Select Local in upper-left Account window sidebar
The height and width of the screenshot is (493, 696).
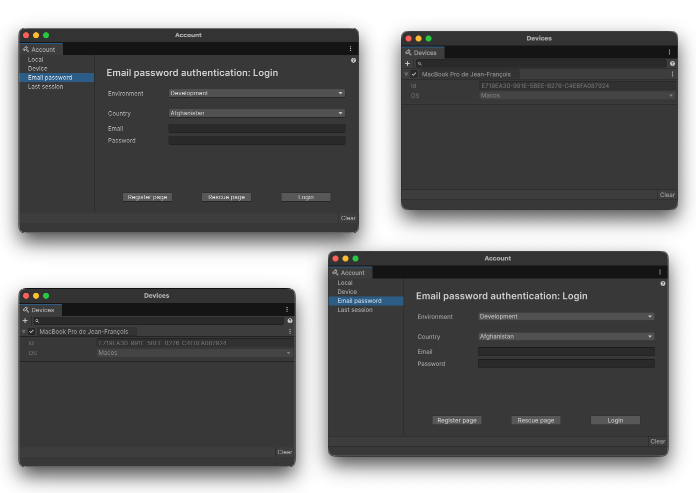point(36,59)
